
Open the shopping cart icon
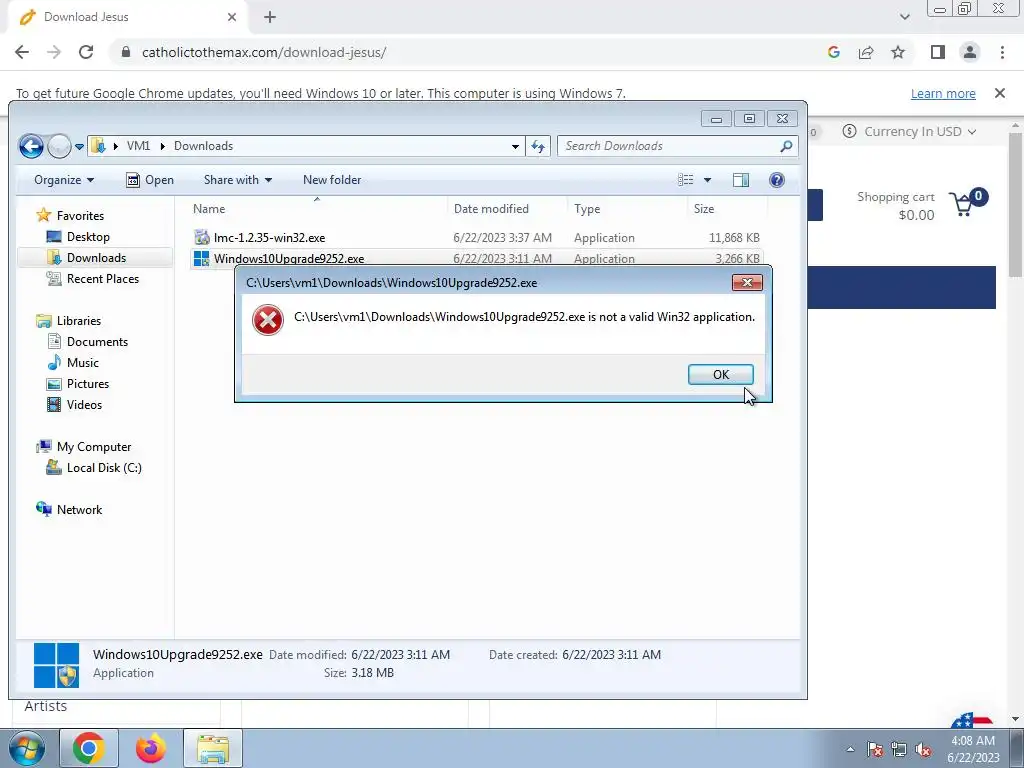pos(968,203)
